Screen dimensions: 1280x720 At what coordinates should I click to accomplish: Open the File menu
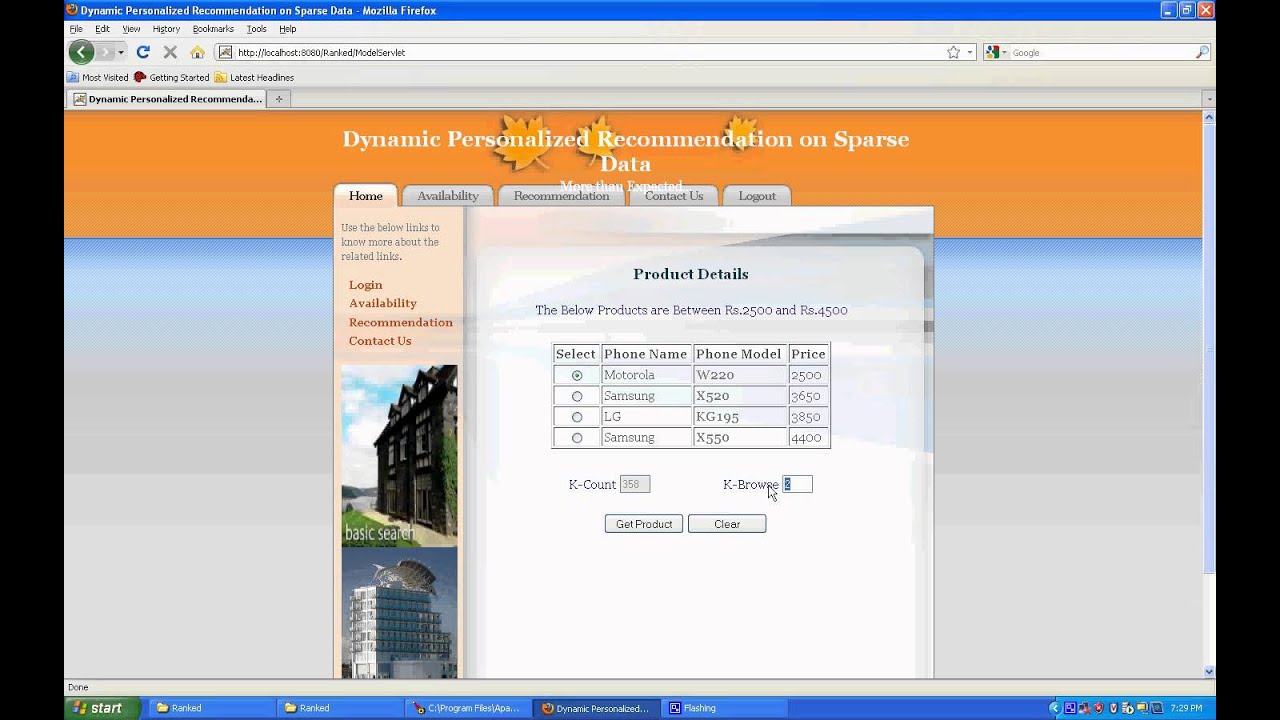pyautogui.click(x=76, y=29)
